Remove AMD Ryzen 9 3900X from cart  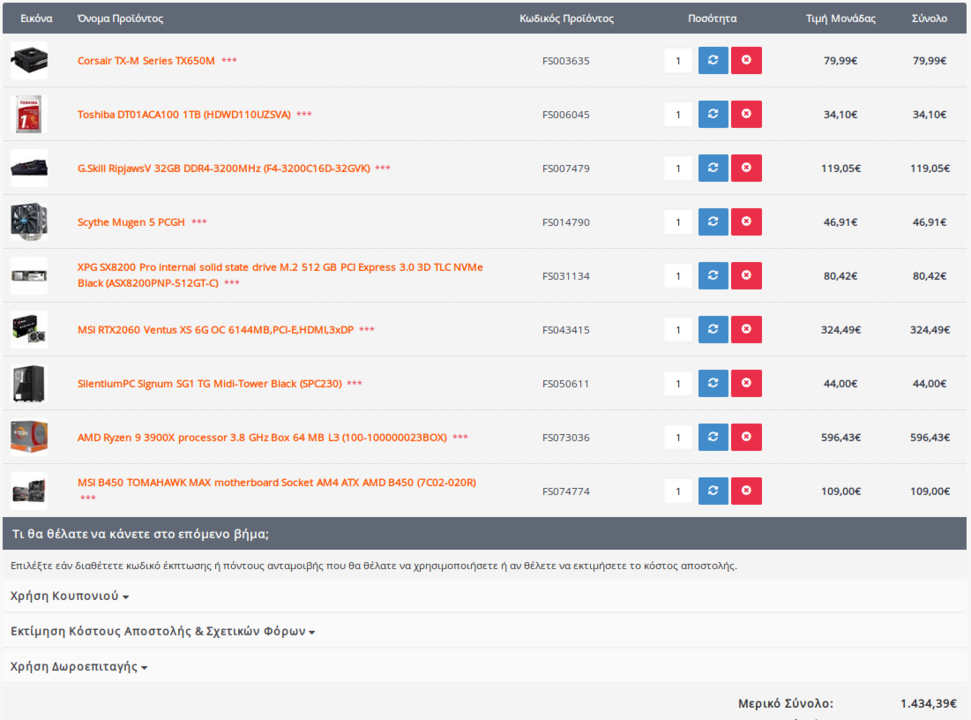coord(746,438)
